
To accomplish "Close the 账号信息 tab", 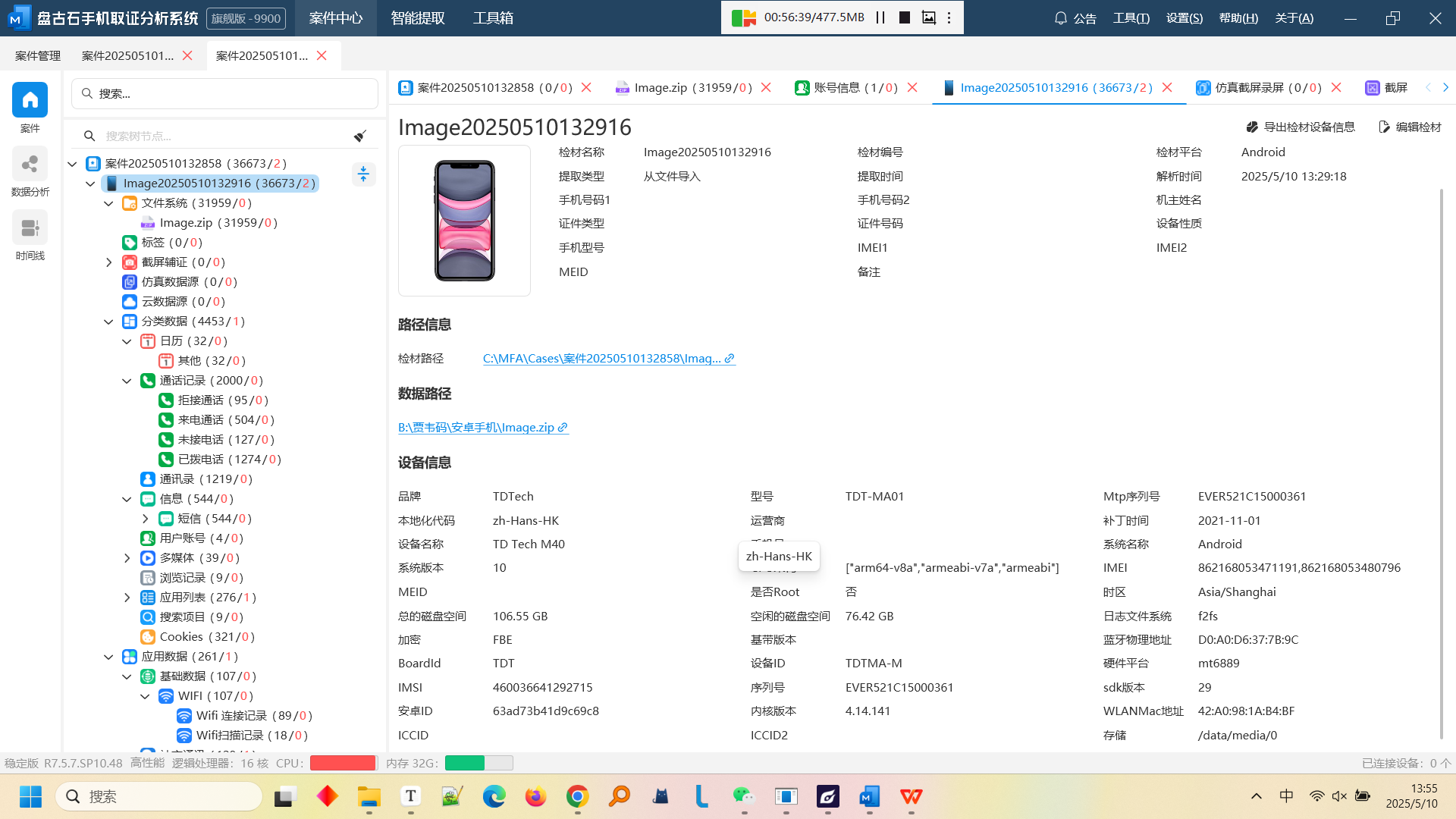I will [912, 88].
